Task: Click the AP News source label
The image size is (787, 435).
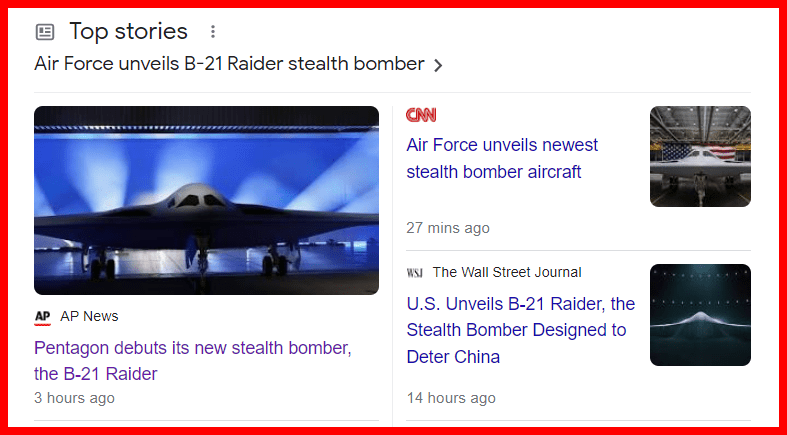Action: 89,317
